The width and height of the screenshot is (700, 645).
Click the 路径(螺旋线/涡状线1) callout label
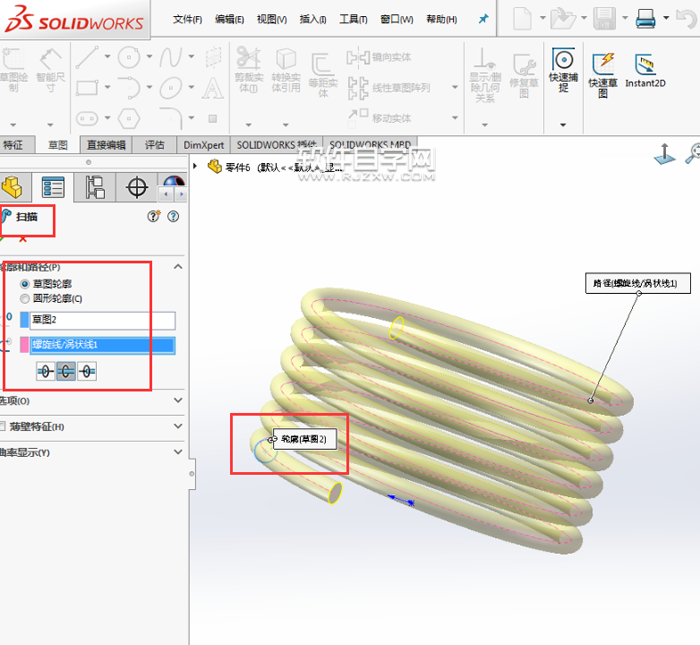coord(638,283)
